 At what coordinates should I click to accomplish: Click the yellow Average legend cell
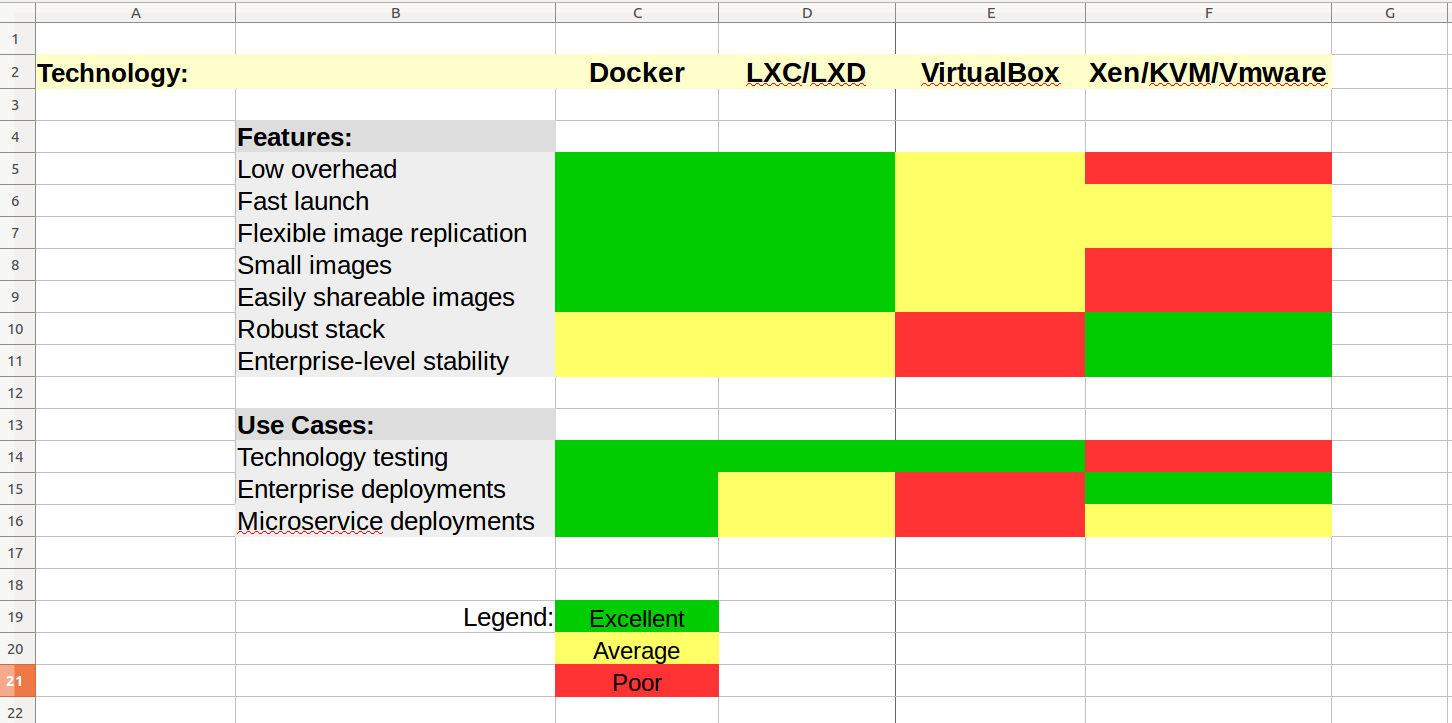pos(637,650)
